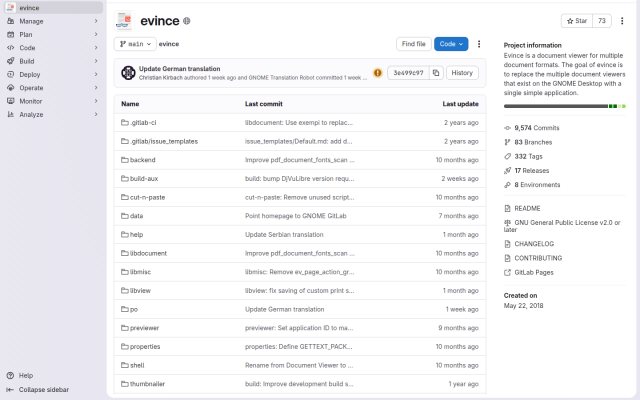Click the repository languages bar
The width and height of the screenshot is (640, 400).
564,106
